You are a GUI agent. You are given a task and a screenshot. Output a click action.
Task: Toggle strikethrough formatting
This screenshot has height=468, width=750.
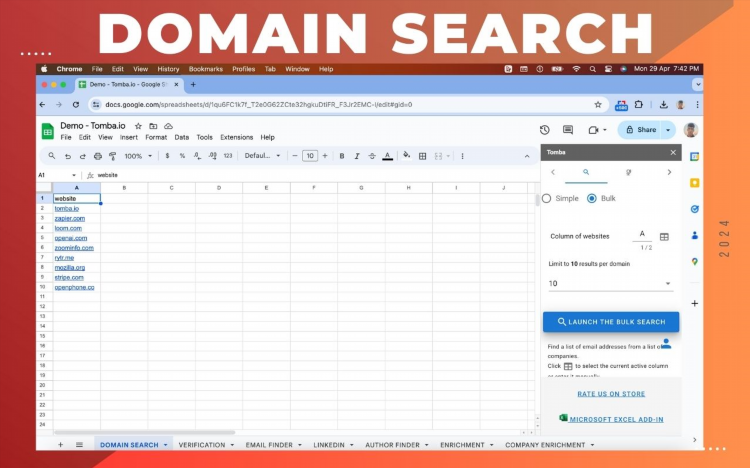372,156
